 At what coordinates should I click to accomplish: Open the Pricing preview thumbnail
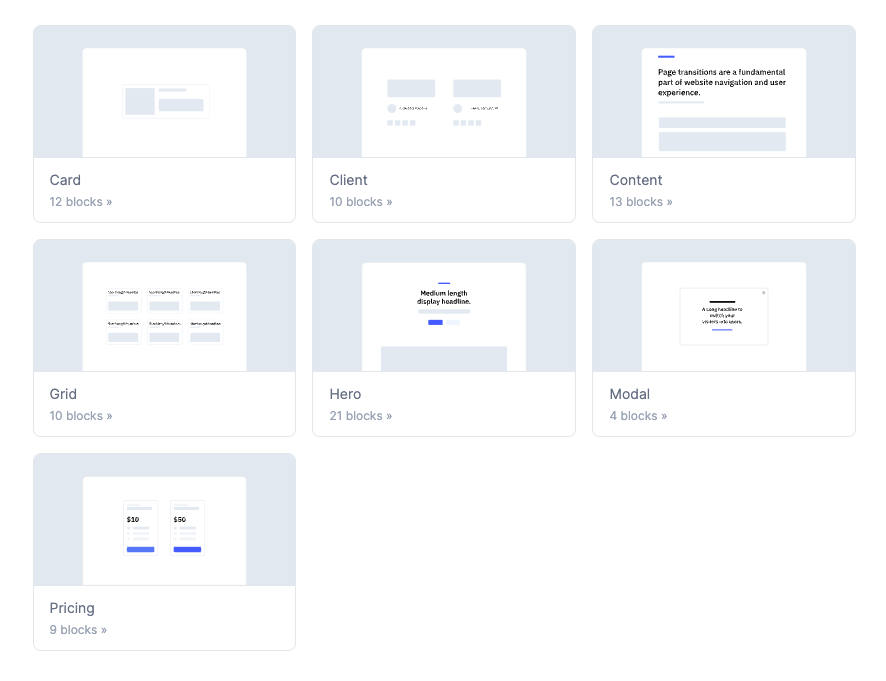click(164, 520)
